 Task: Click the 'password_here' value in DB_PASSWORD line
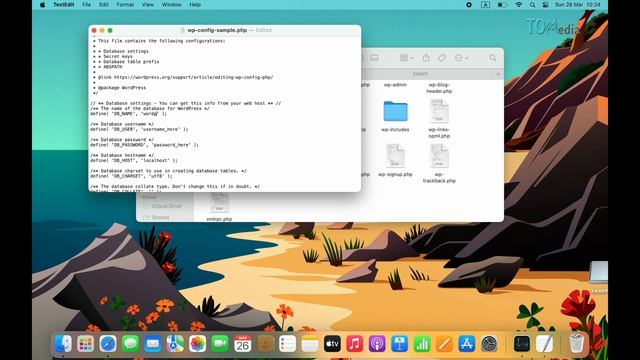click(x=172, y=145)
